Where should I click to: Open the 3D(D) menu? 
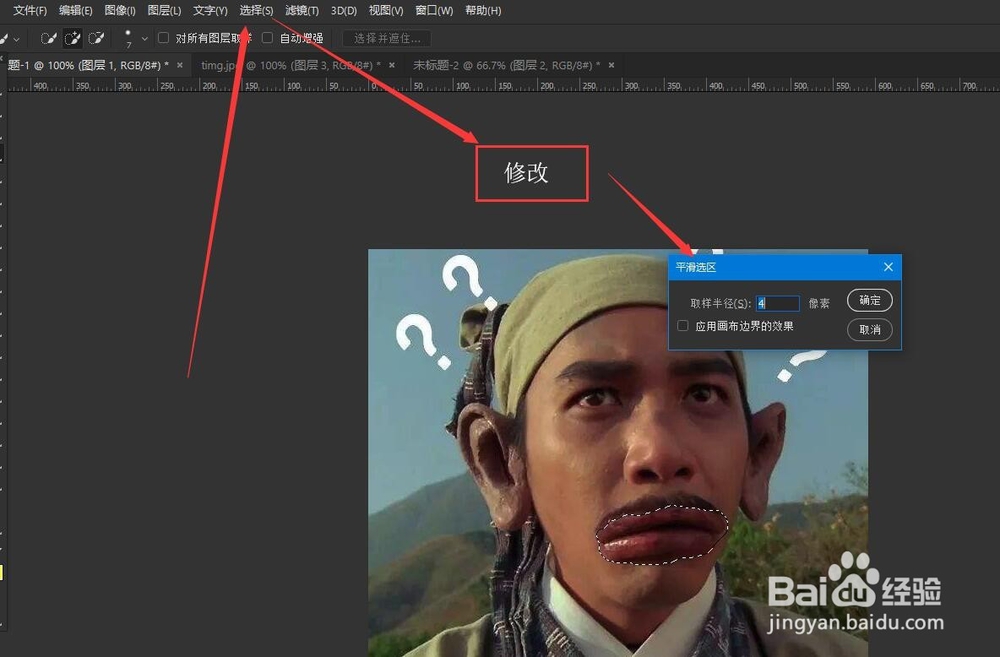click(344, 10)
